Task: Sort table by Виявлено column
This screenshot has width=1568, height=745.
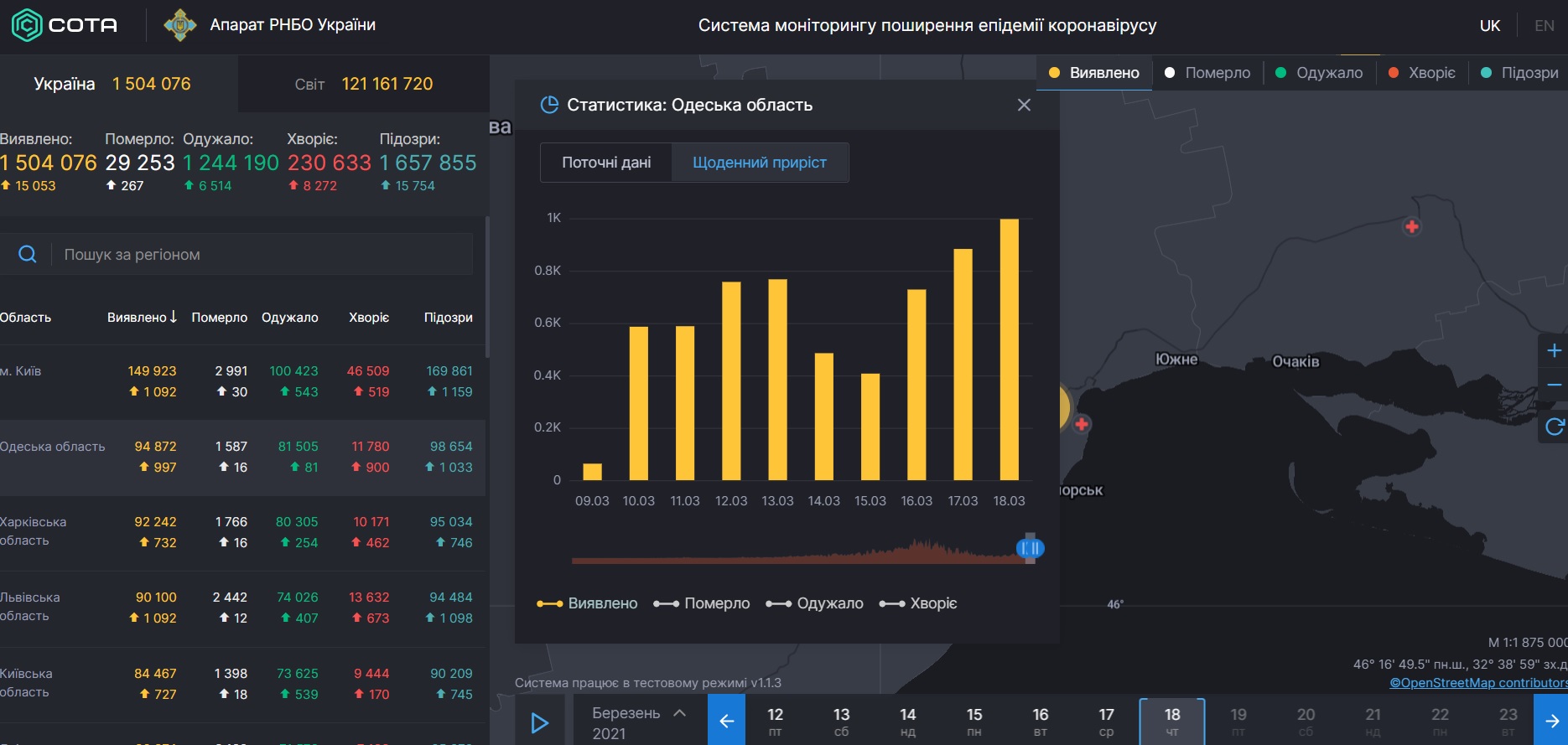Action: pos(142,317)
